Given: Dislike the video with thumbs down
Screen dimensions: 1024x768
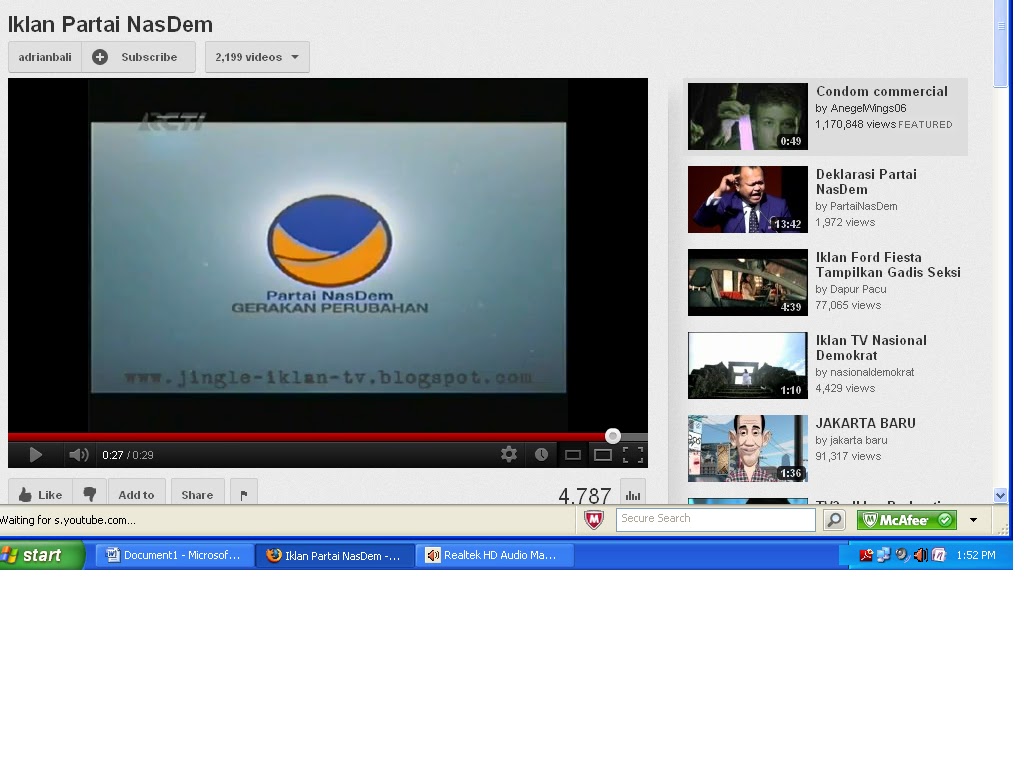Looking at the screenshot, I should pos(89,494).
